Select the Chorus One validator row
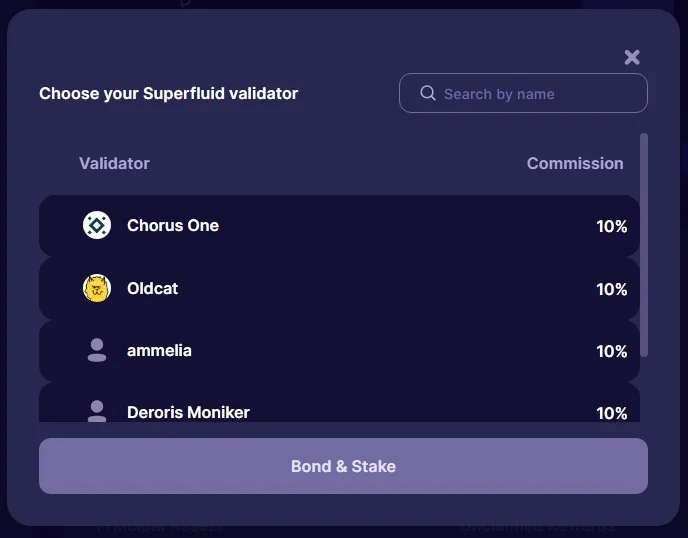This screenshot has width=688, height=538. (339, 226)
